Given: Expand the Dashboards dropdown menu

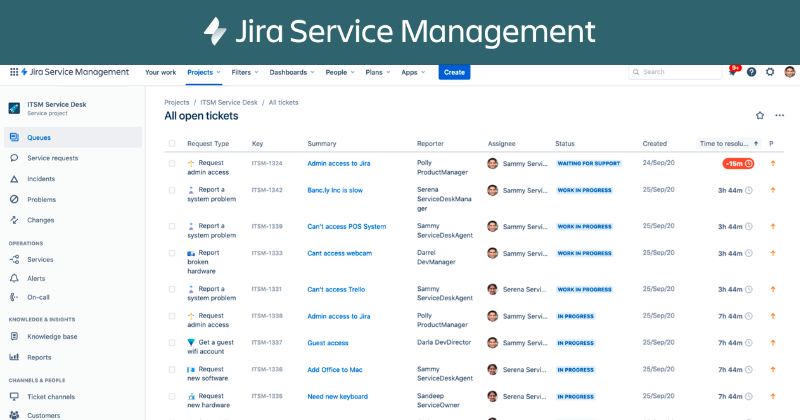Looking at the screenshot, I should coord(292,72).
